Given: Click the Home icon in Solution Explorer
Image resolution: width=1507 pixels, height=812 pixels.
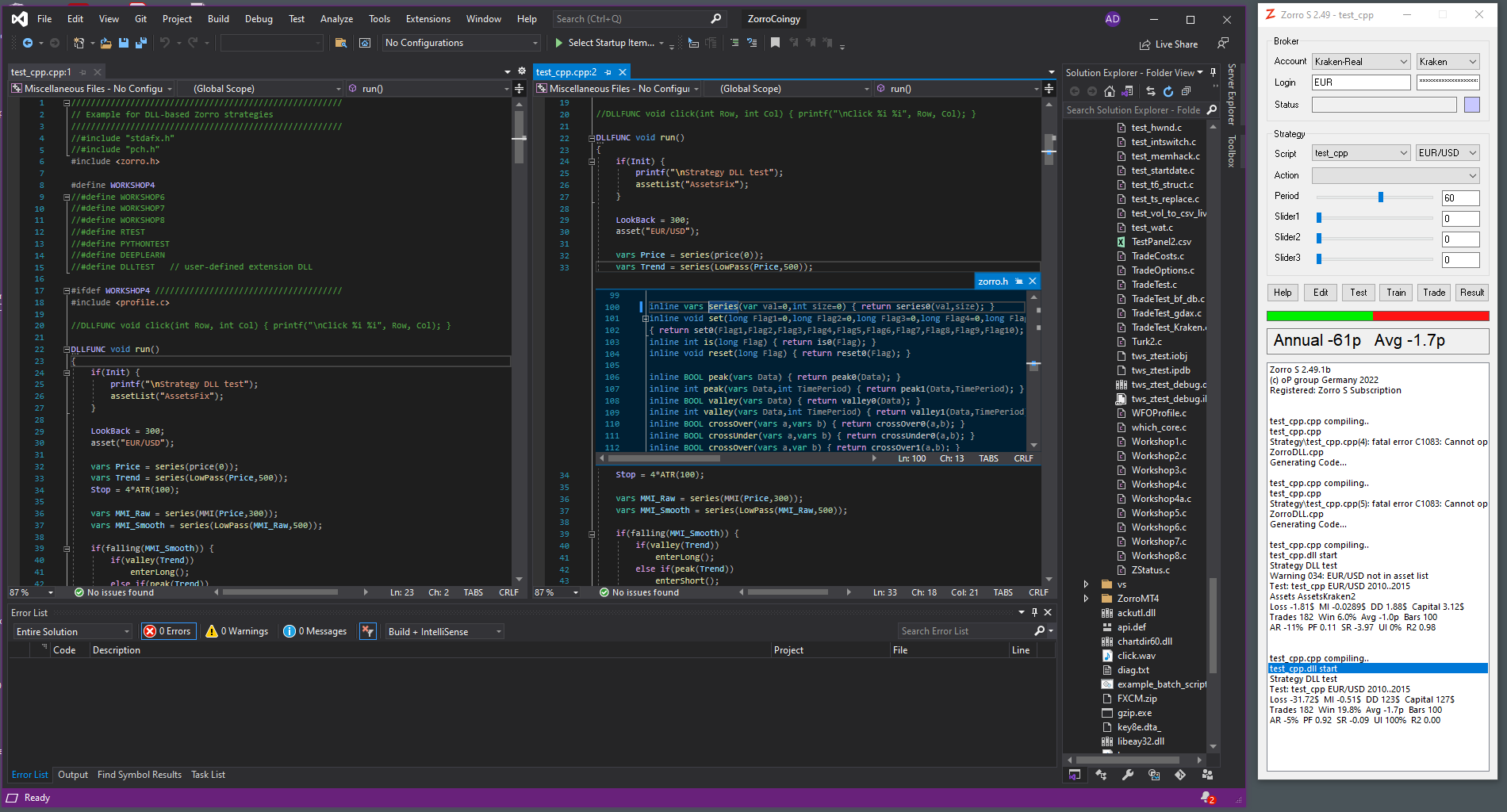Looking at the screenshot, I should click(1110, 91).
